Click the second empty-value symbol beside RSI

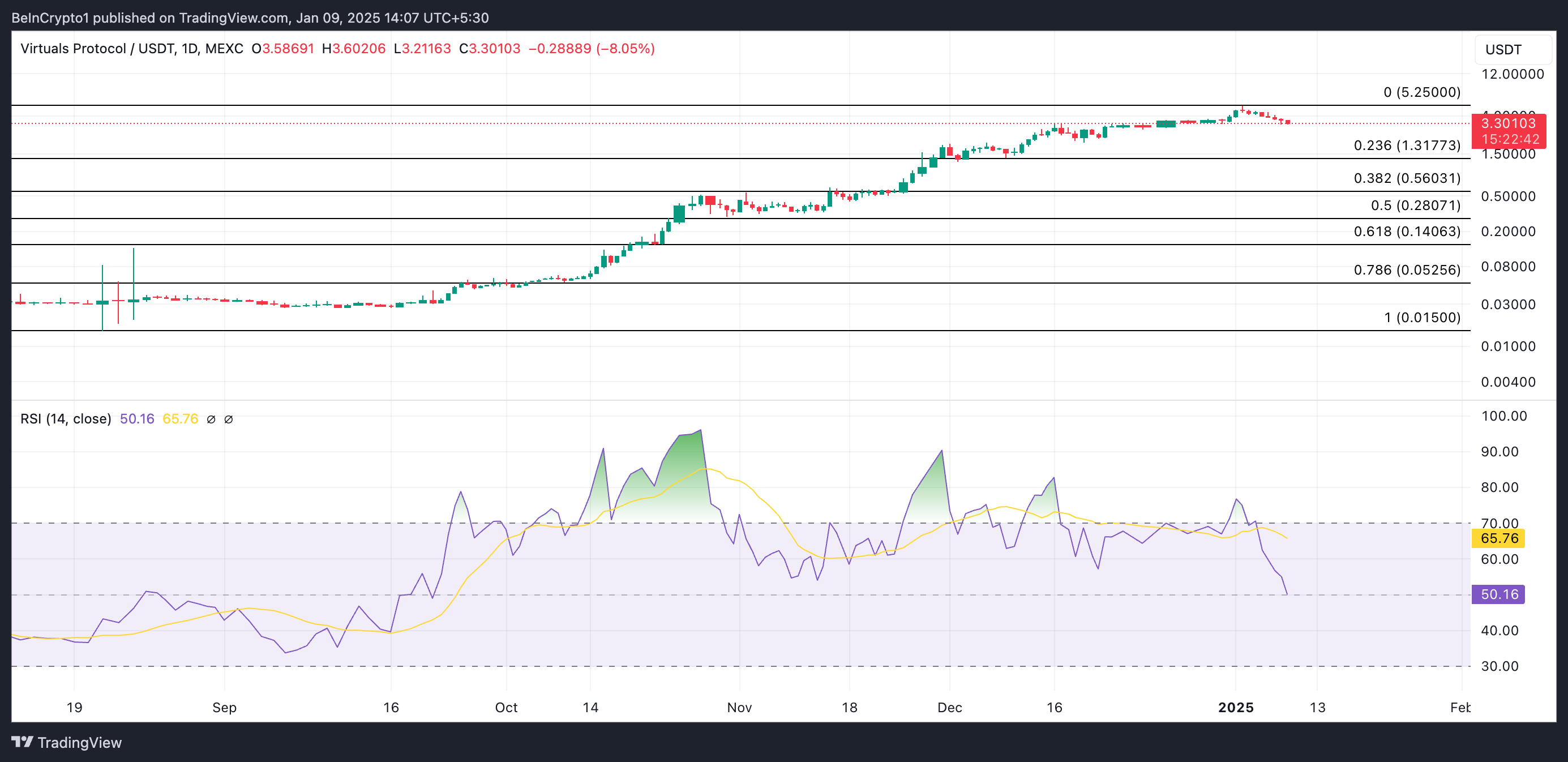coord(228,419)
